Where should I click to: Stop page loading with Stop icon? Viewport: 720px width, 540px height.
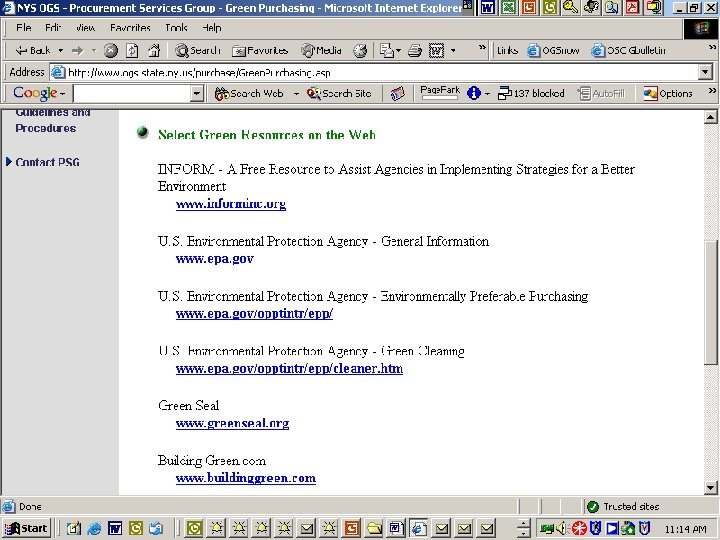(x=110, y=50)
